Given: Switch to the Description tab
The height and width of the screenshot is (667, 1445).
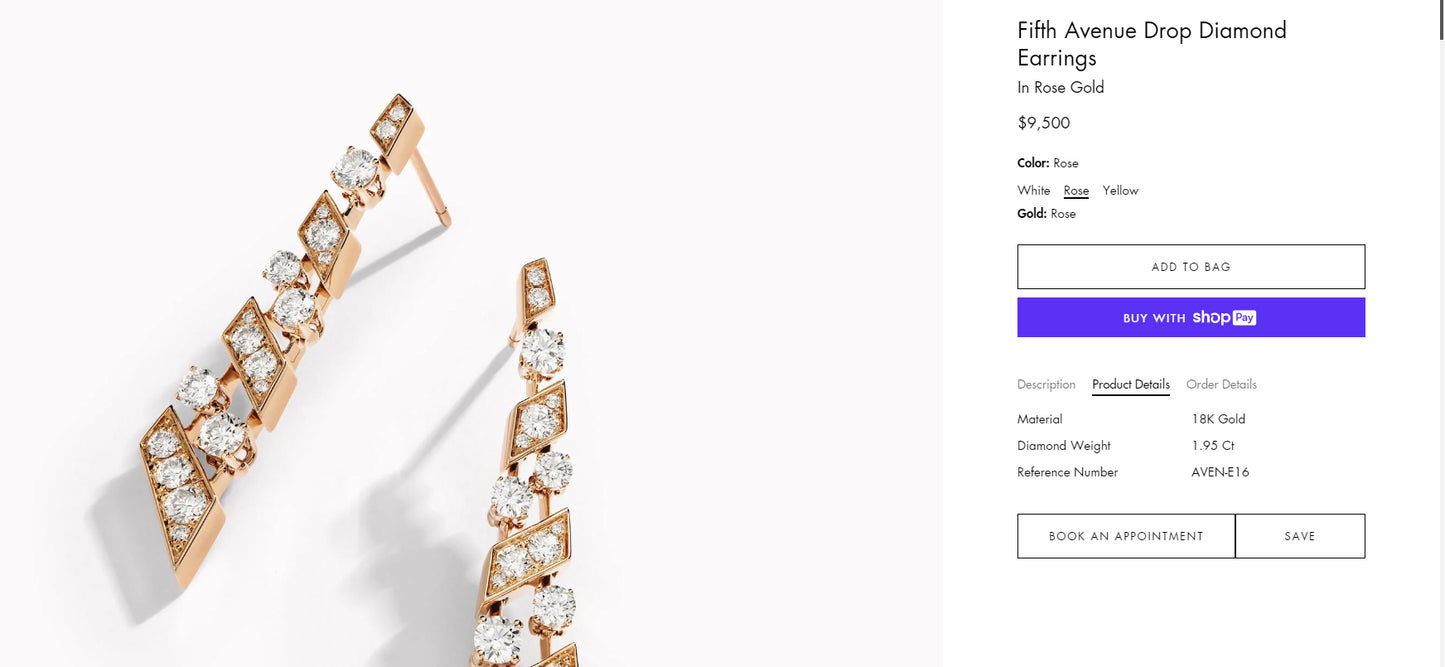Looking at the screenshot, I should pyautogui.click(x=1046, y=384).
